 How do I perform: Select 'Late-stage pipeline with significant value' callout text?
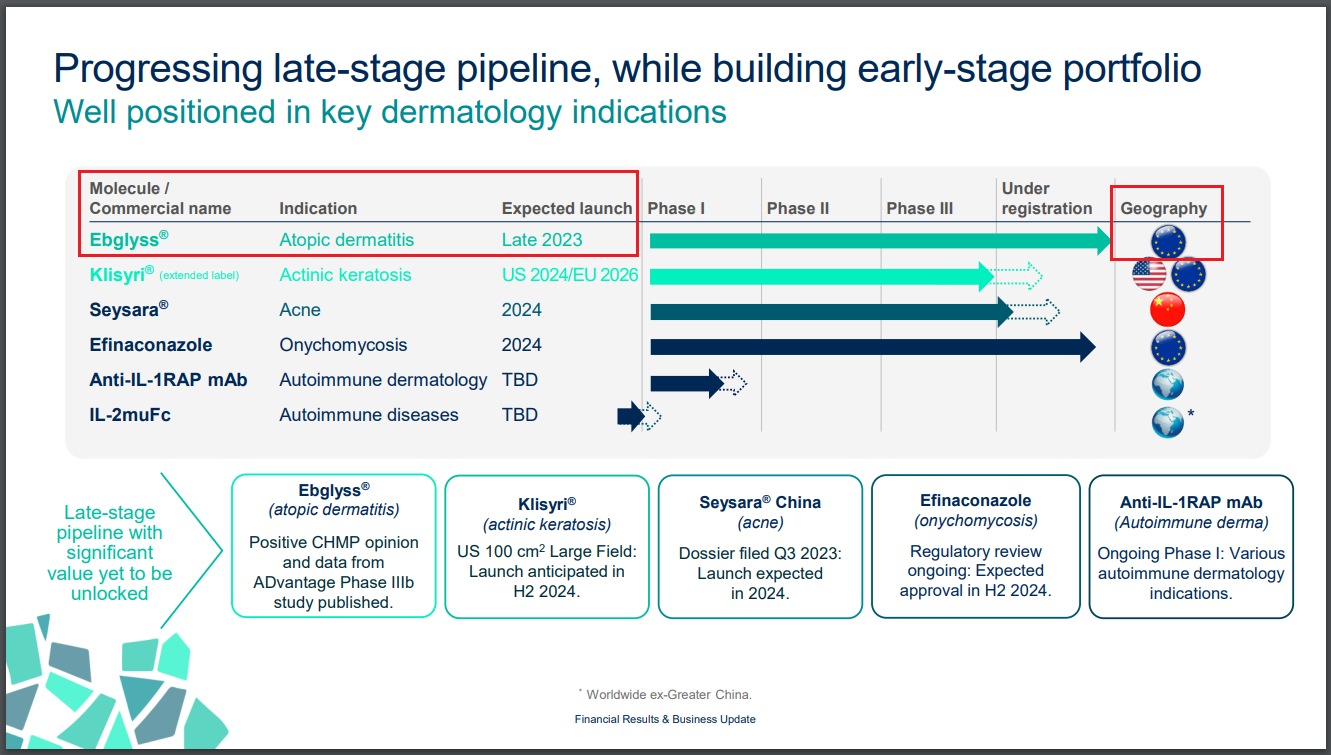click(110, 553)
